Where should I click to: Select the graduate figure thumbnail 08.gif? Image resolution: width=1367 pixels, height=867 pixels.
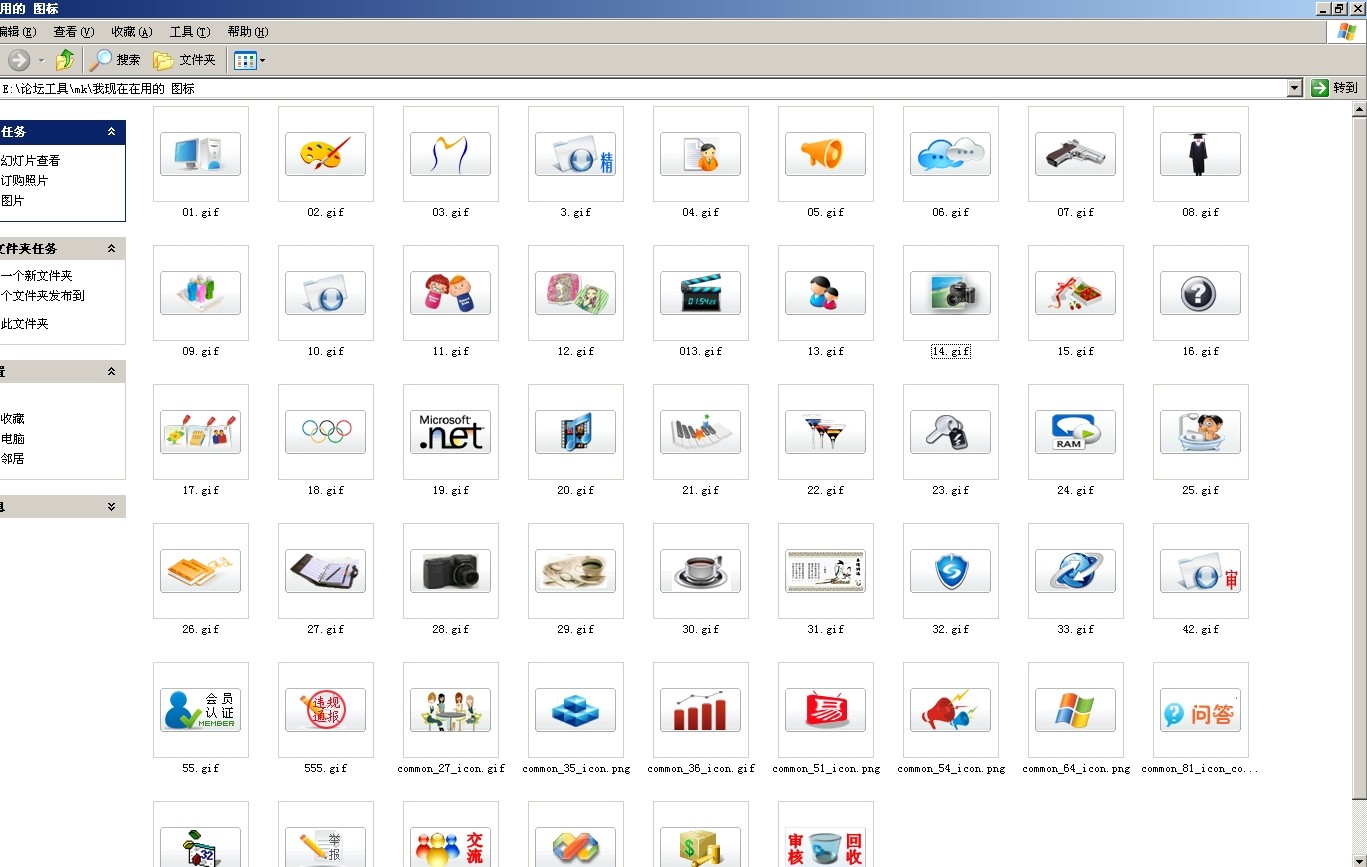click(1201, 154)
